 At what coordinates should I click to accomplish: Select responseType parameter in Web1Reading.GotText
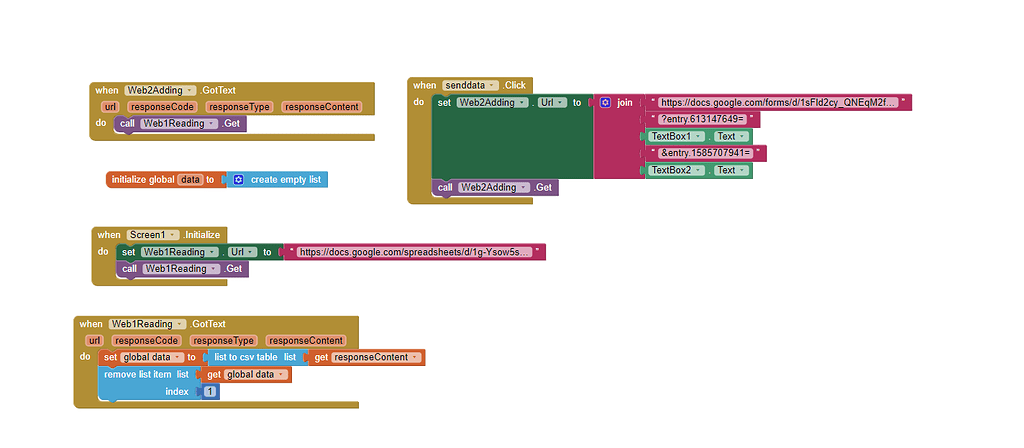point(223,341)
